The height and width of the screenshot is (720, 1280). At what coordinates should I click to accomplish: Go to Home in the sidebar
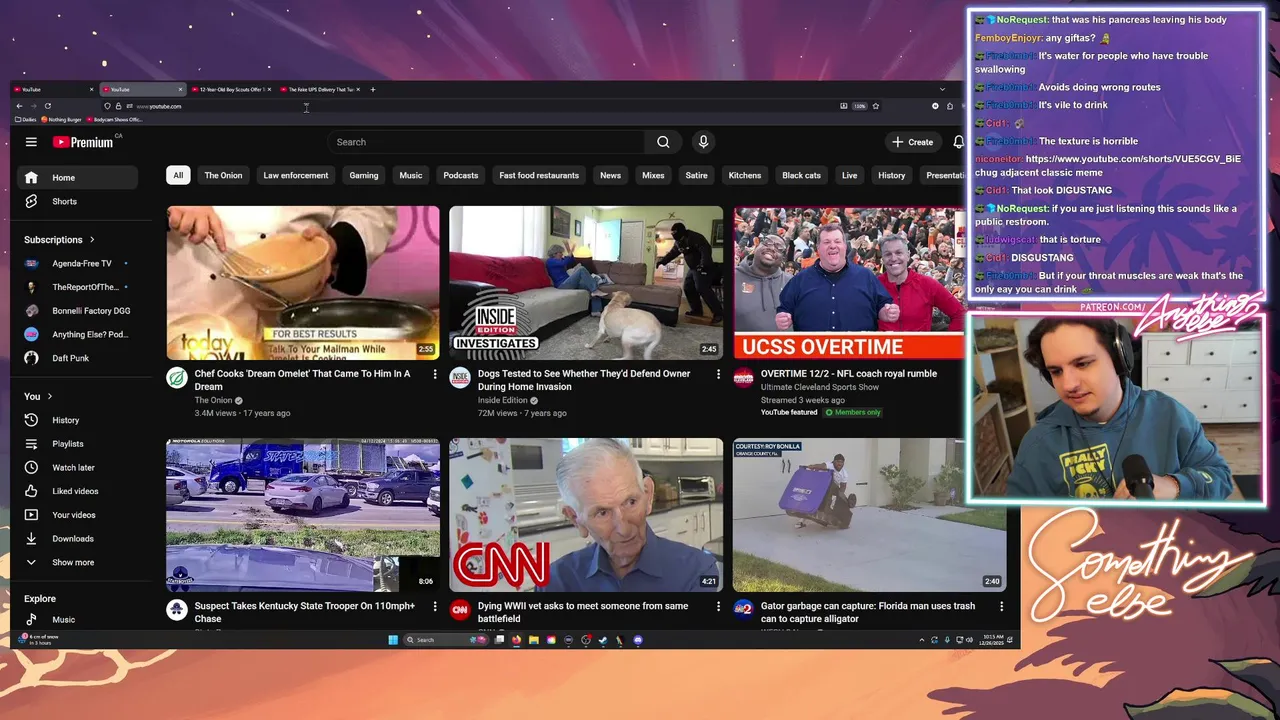[77, 178]
